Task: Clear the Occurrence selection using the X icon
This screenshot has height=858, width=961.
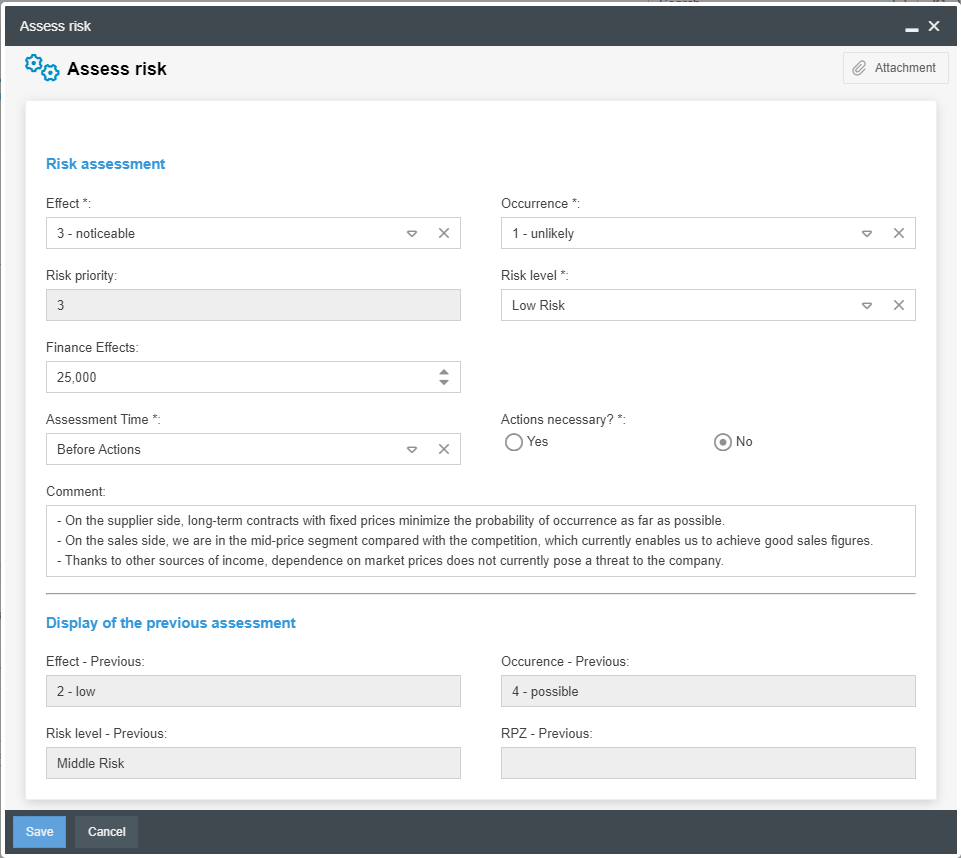Action: tap(899, 233)
